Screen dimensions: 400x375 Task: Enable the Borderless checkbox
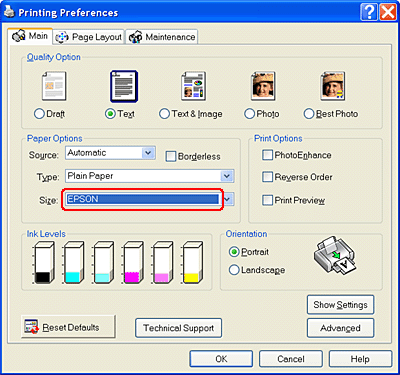(171, 156)
